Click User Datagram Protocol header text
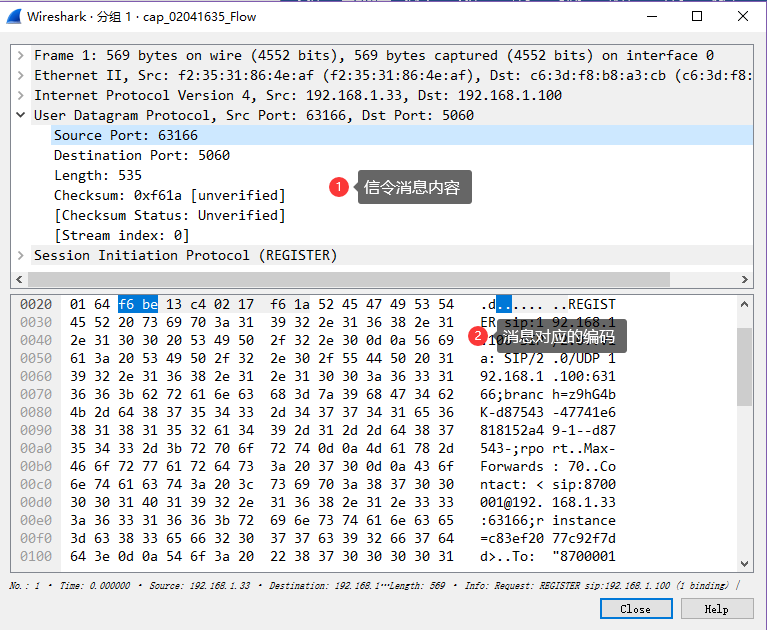 [254, 115]
